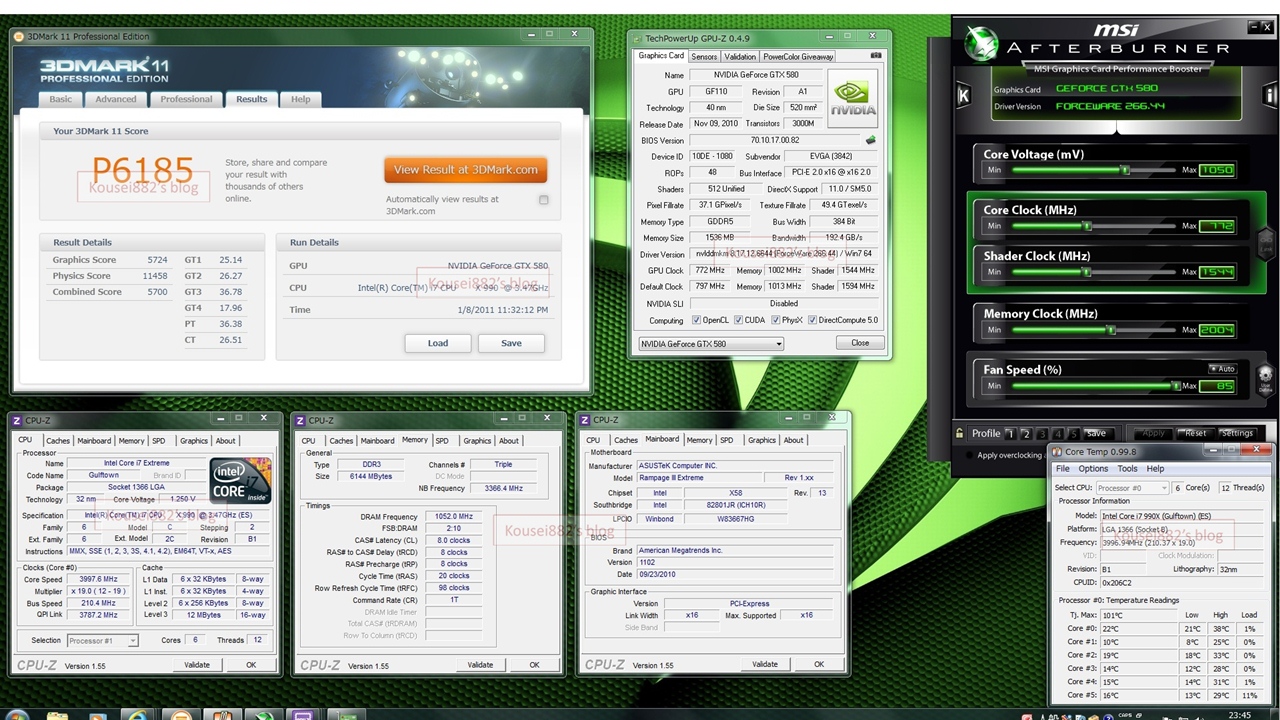Click the NVIDIA logo in GPU-Z
The height and width of the screenshot is (720, 1280).
[x=852, y=98]
